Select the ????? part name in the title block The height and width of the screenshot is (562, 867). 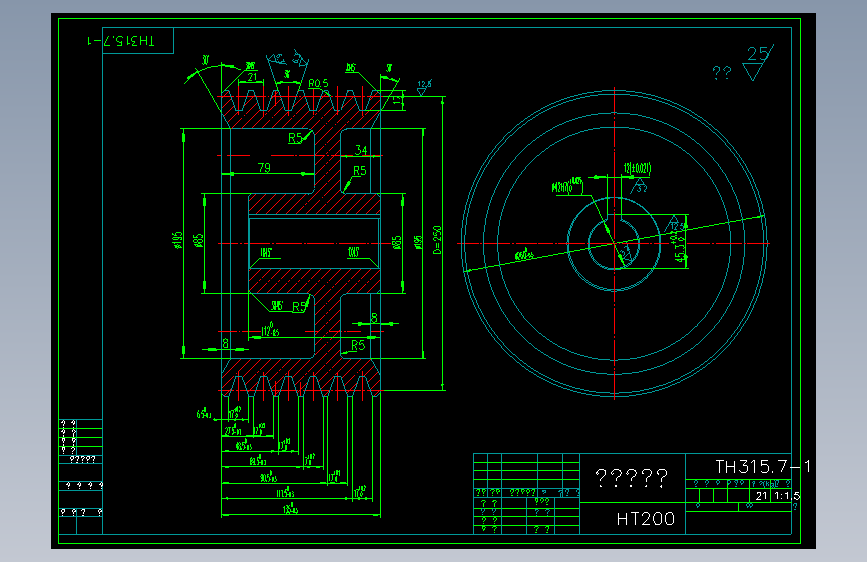coord(631,477)
